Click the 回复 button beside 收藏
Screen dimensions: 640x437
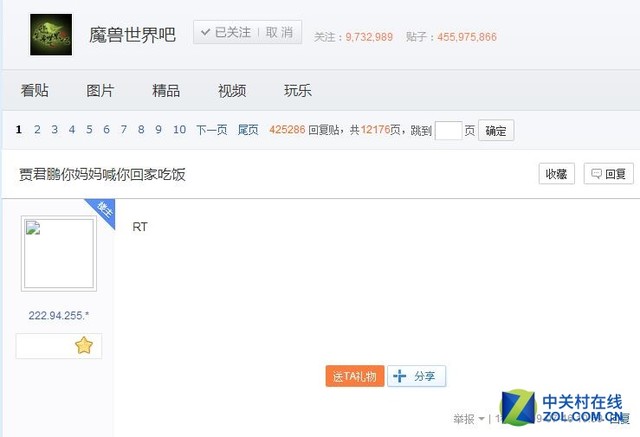(x=609, y=174)
